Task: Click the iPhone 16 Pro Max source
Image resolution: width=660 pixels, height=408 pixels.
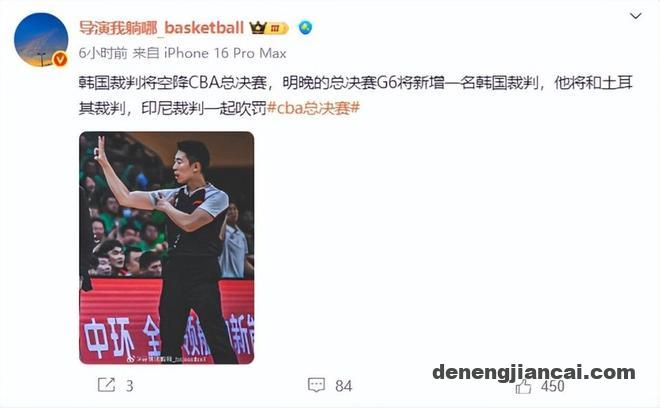Action: click(x=225, y=53)
